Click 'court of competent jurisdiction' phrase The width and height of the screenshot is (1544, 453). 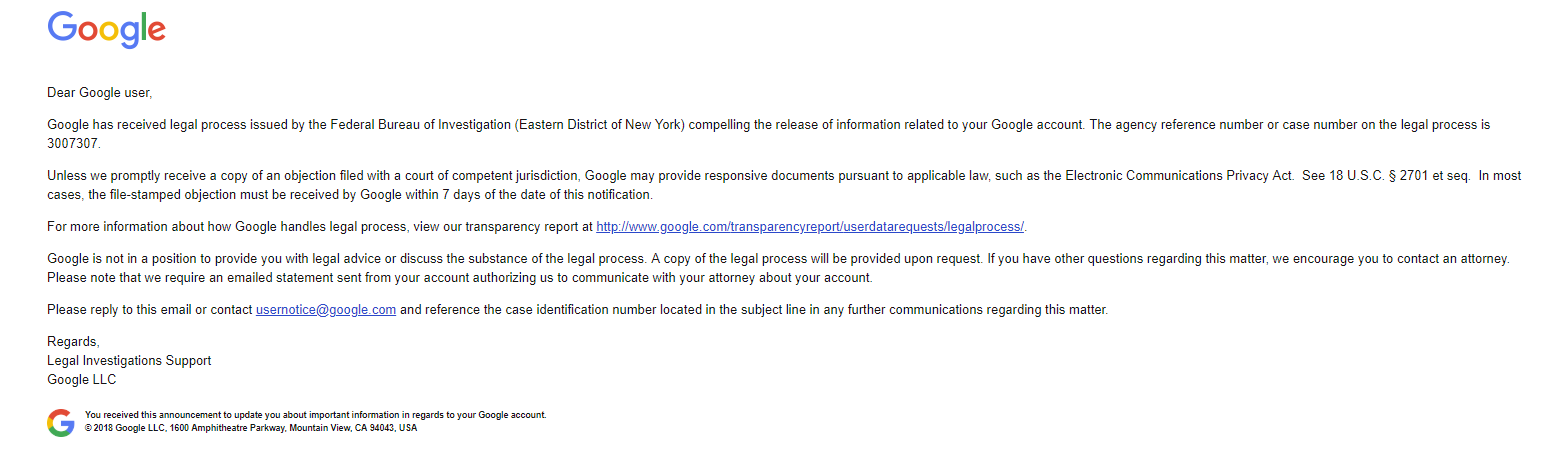[496, 175]
